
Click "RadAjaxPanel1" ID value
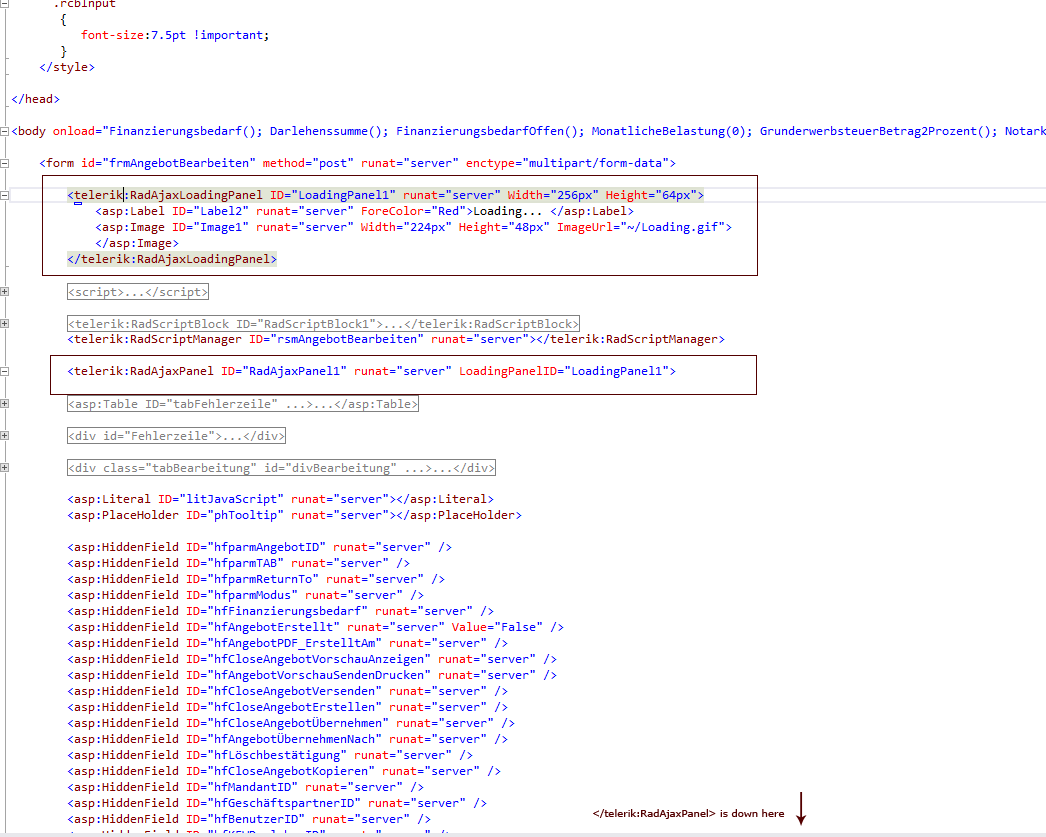(x=294, y=371)
